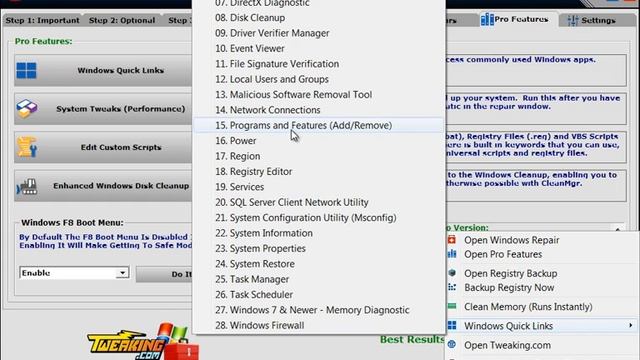Click the Clean Memory chip icon
This screenshot has width=640, height=360.
pos(452,306)
